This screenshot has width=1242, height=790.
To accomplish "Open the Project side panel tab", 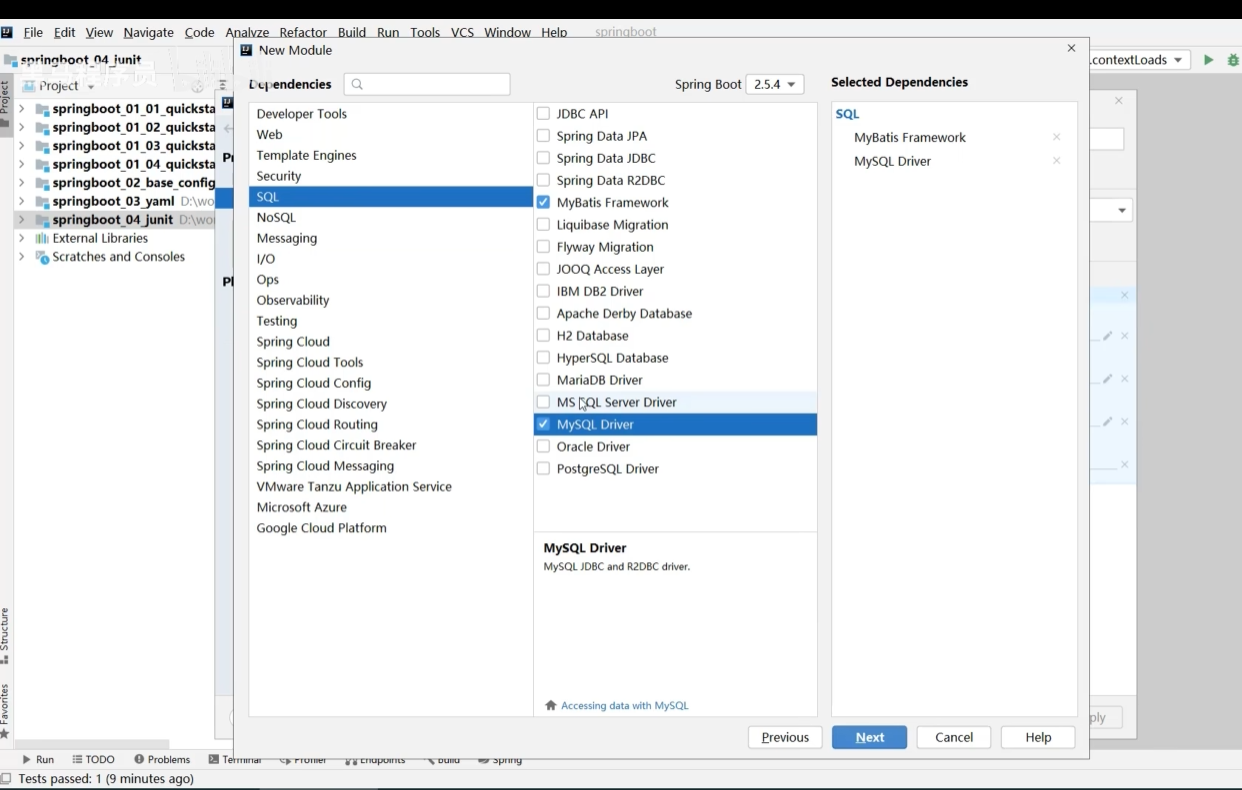I will pyautogui.click(x=5, y=104).
